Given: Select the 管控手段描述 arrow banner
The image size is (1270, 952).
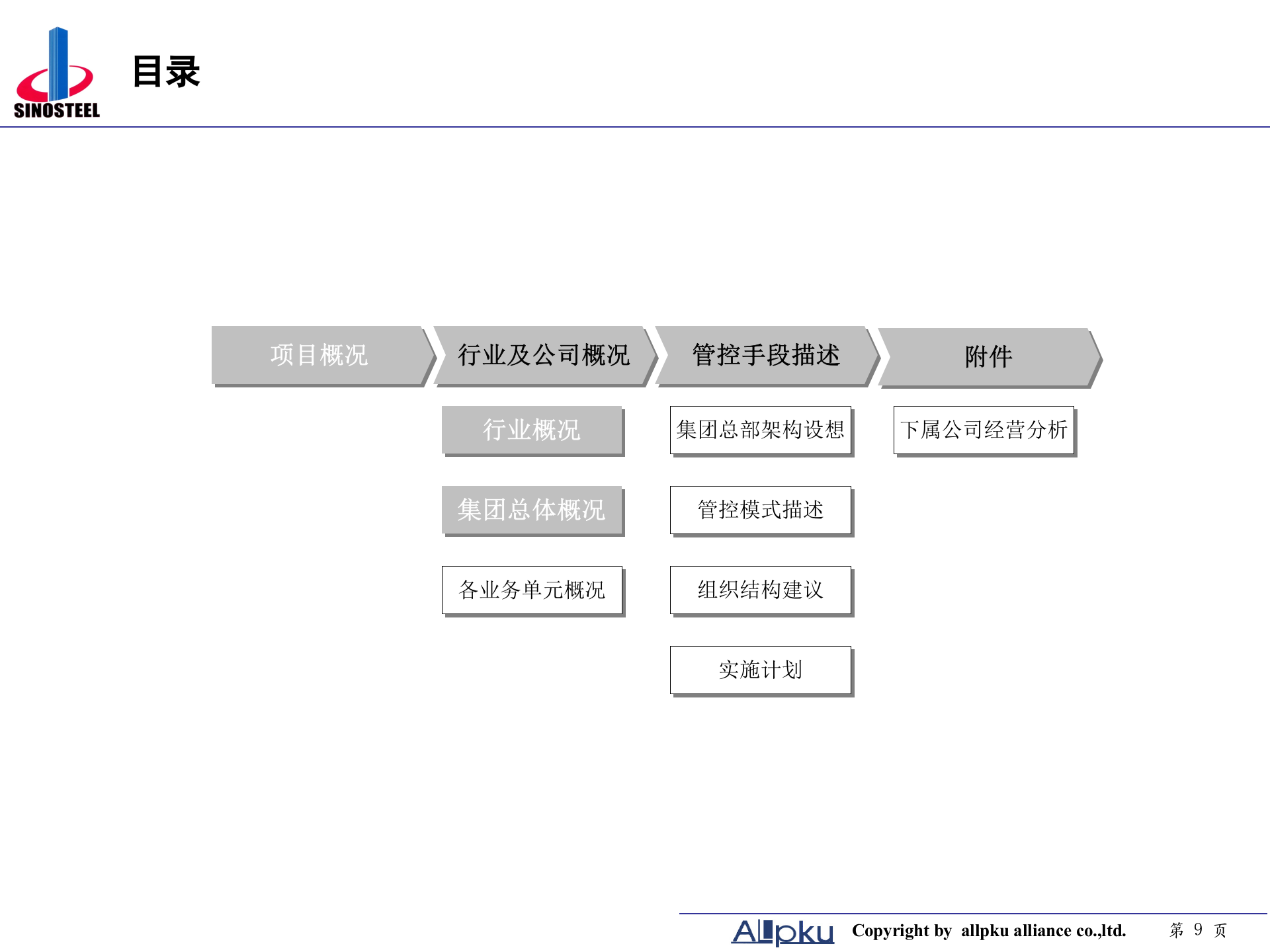Looking at the screenshot, I should (x=766, y=354).
